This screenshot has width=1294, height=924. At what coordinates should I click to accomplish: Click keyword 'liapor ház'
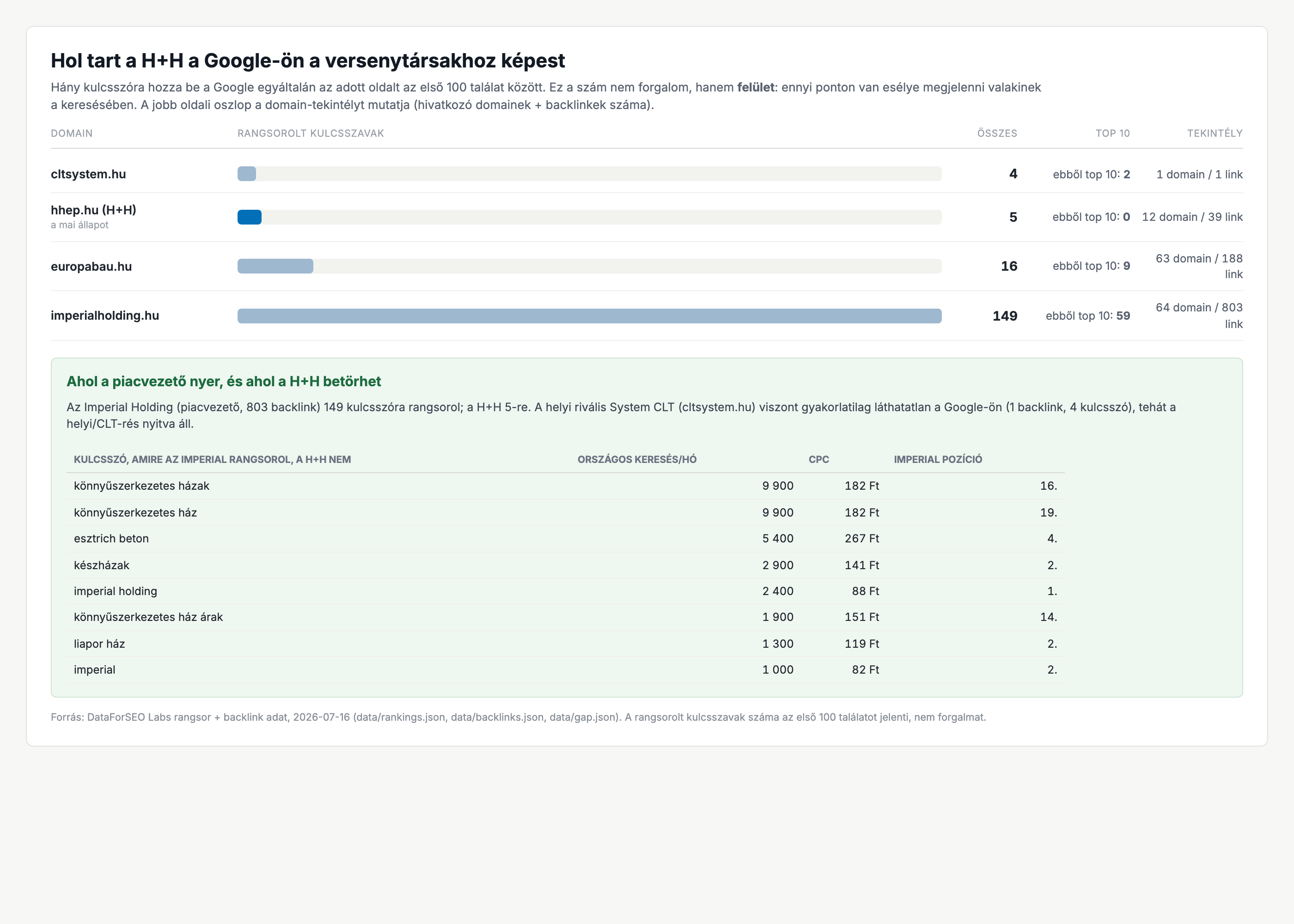click(99, 644)
